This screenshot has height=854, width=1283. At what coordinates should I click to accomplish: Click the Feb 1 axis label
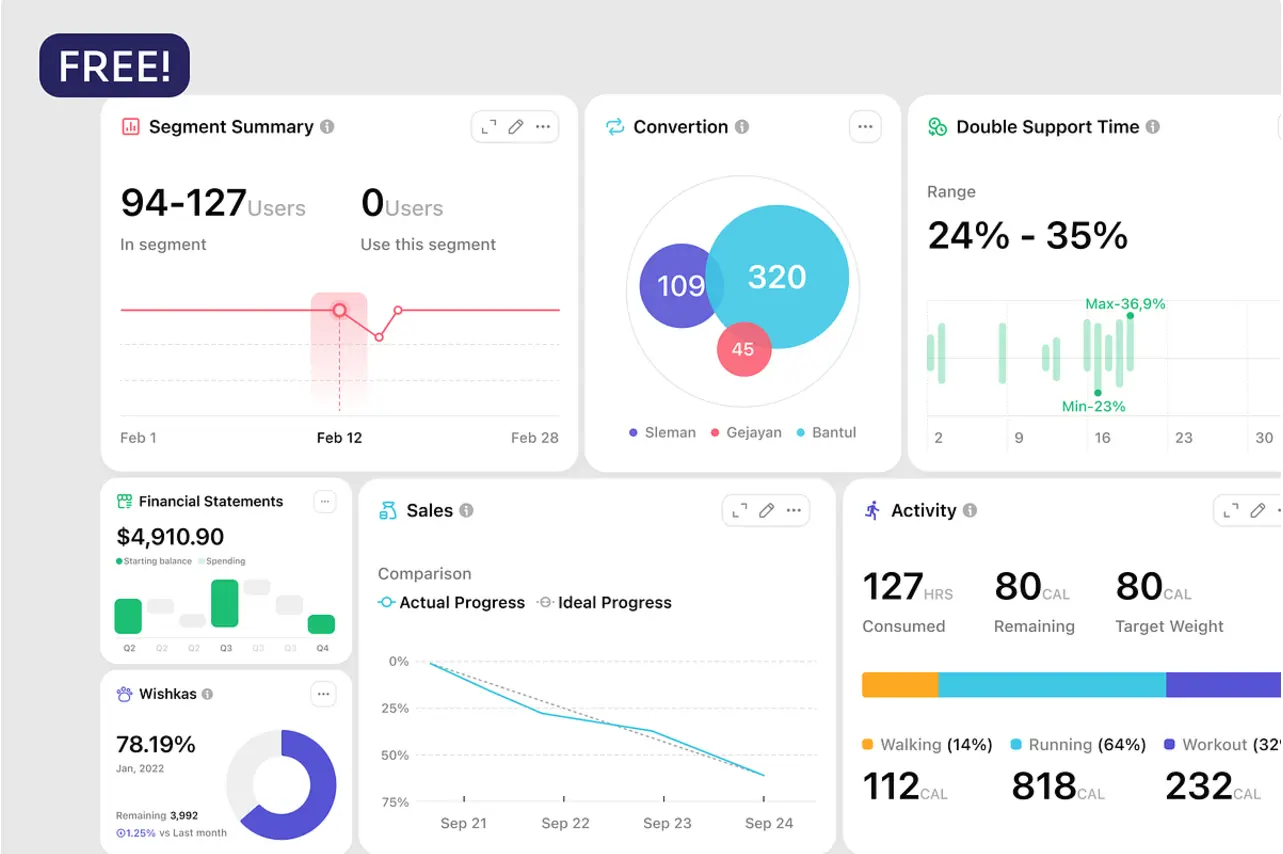pos(138,437)
